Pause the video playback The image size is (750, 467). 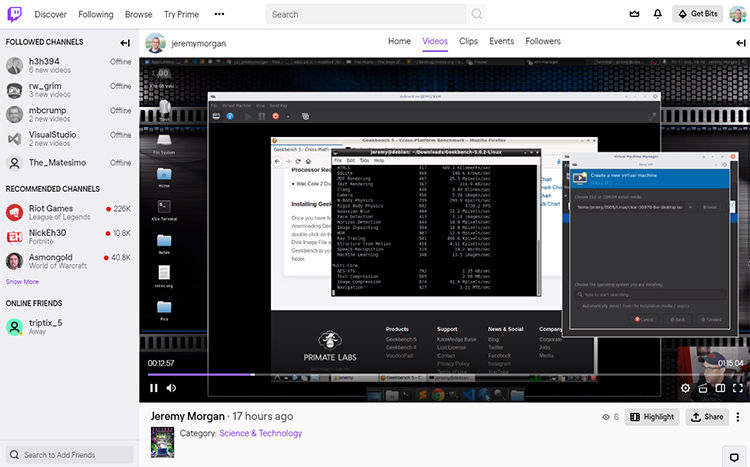[154, 388]
